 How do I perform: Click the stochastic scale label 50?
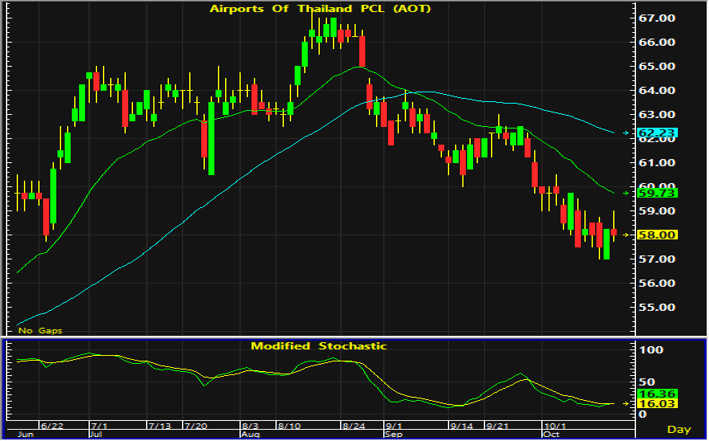pos(646,382)
